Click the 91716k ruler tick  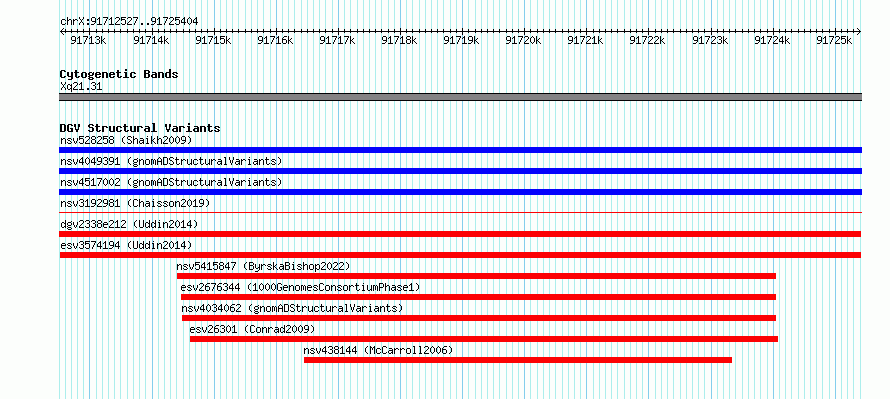[275, 40]
